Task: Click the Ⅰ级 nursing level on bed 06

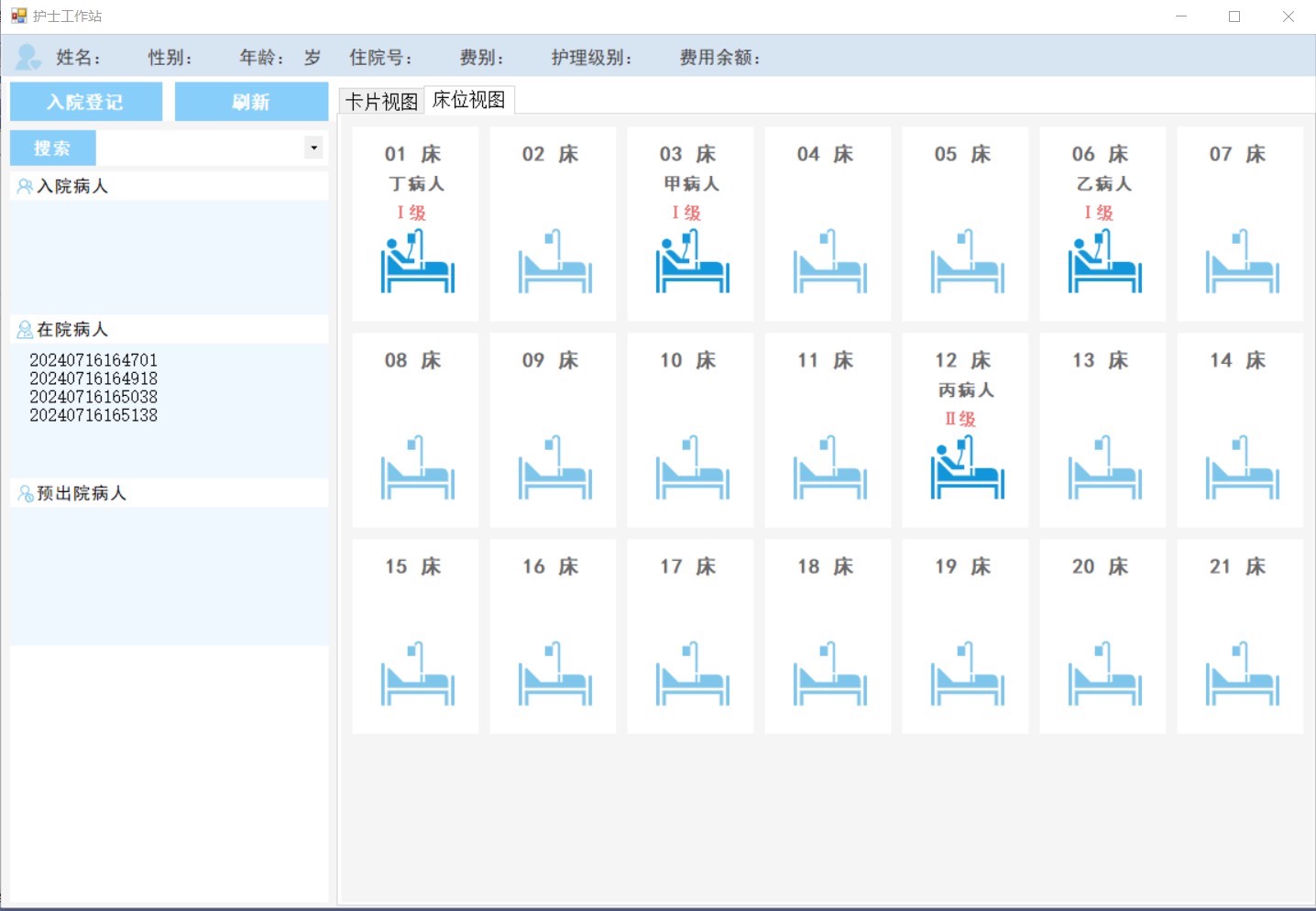Action: (1099, 213)
